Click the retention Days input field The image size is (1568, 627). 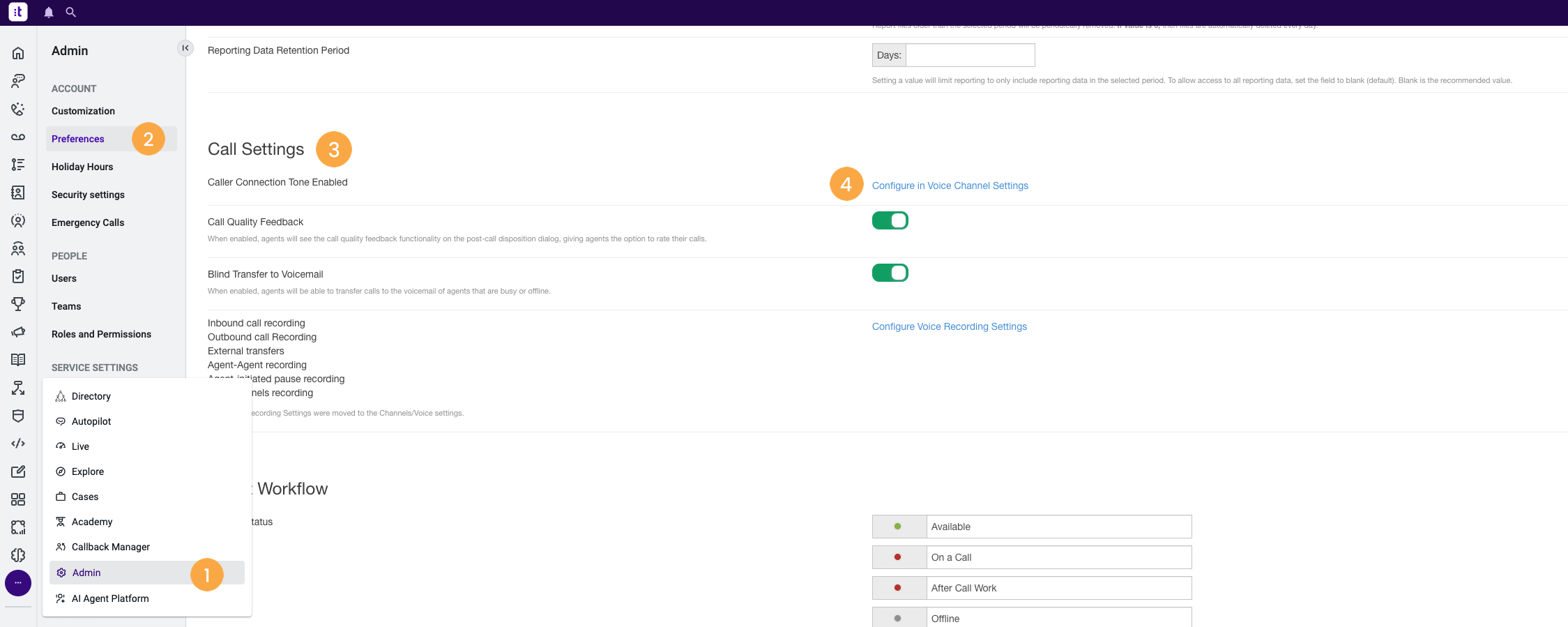(x=970, y=55)
